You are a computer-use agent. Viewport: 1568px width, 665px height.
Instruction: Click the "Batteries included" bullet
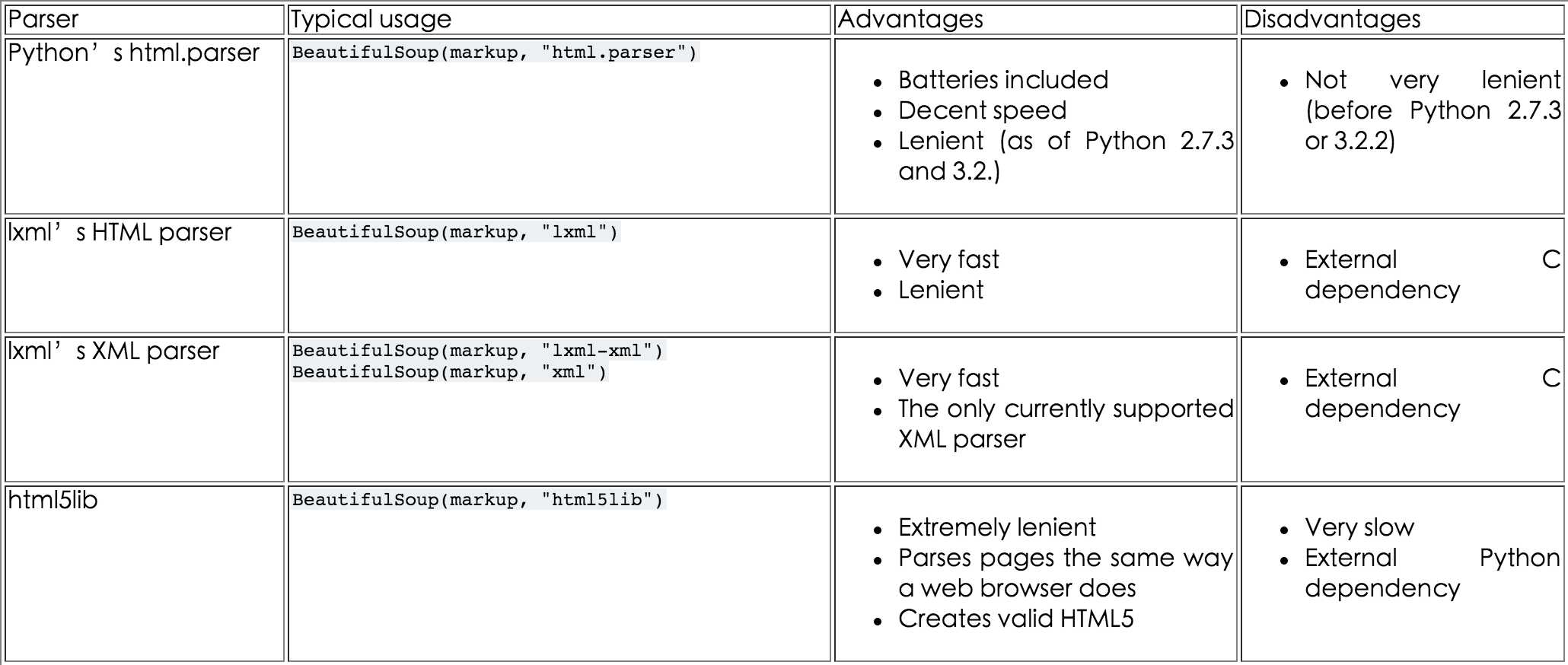coord(1003,80)
